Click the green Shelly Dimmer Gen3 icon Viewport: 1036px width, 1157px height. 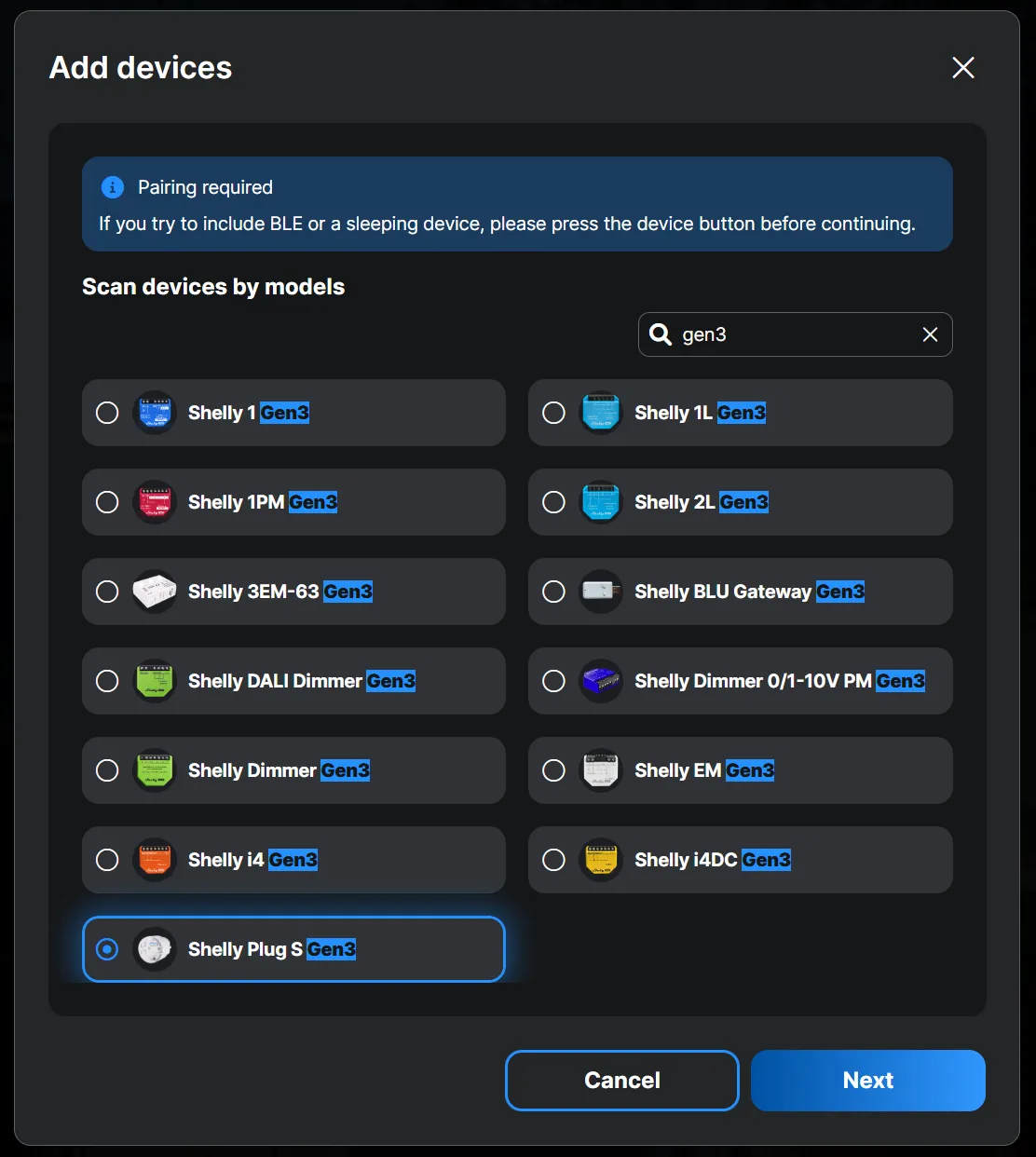coord(154,770)
